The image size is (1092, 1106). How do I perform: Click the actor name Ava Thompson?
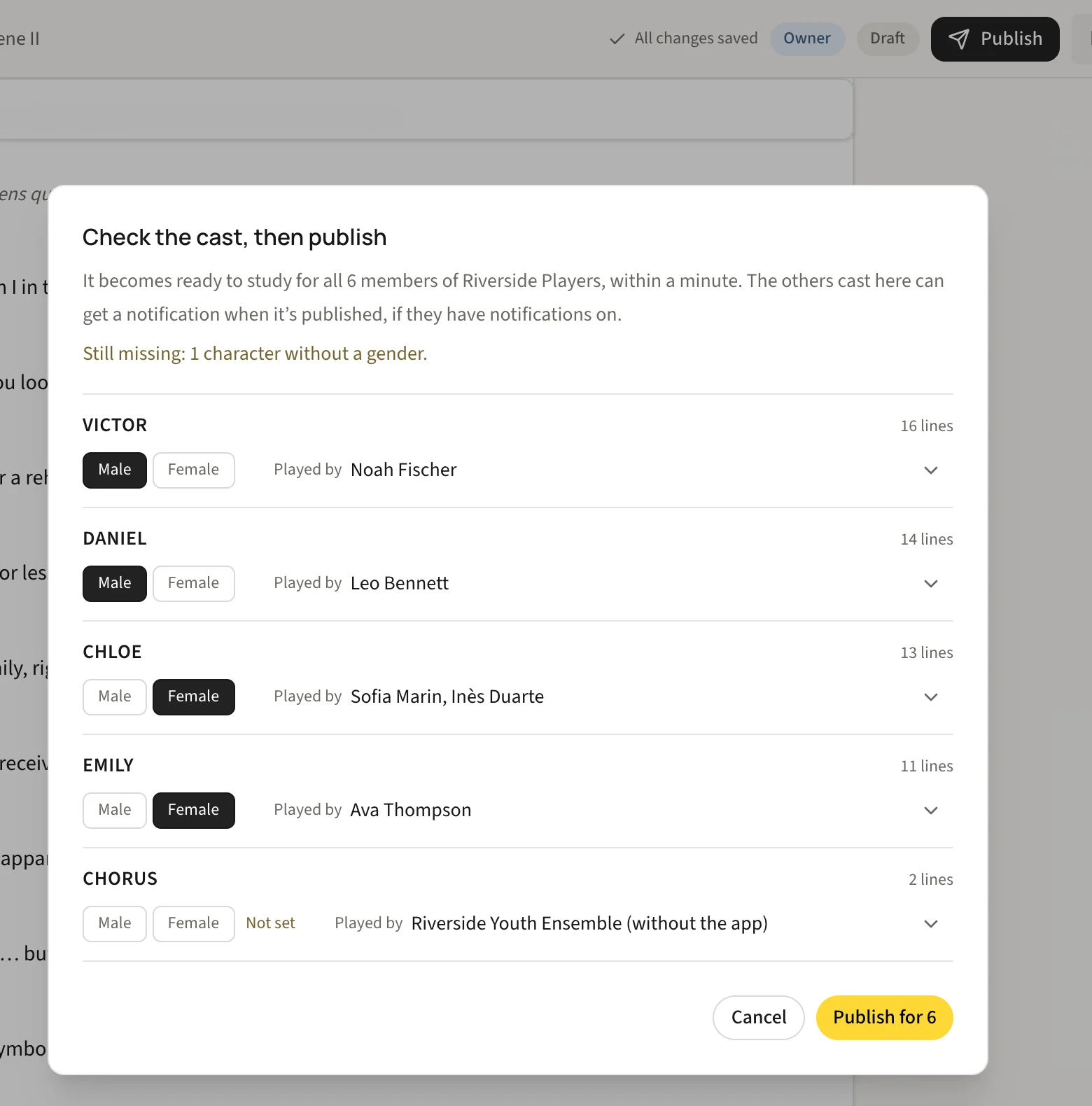coord(410,810)
